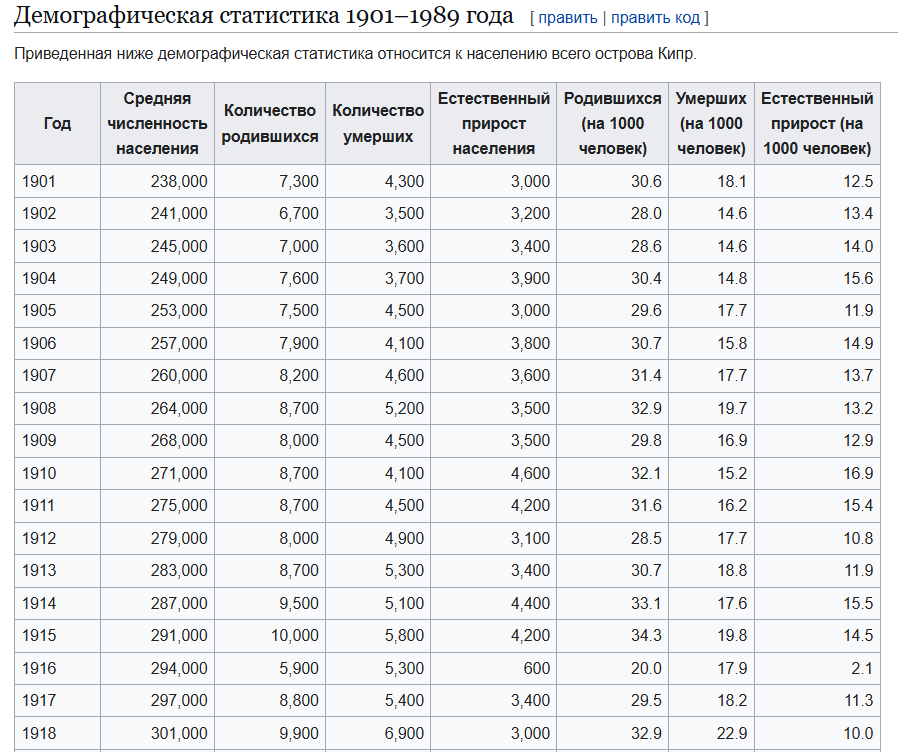Select the 1910 year cell
The image size is (898, 752).
tap(57, 474)
